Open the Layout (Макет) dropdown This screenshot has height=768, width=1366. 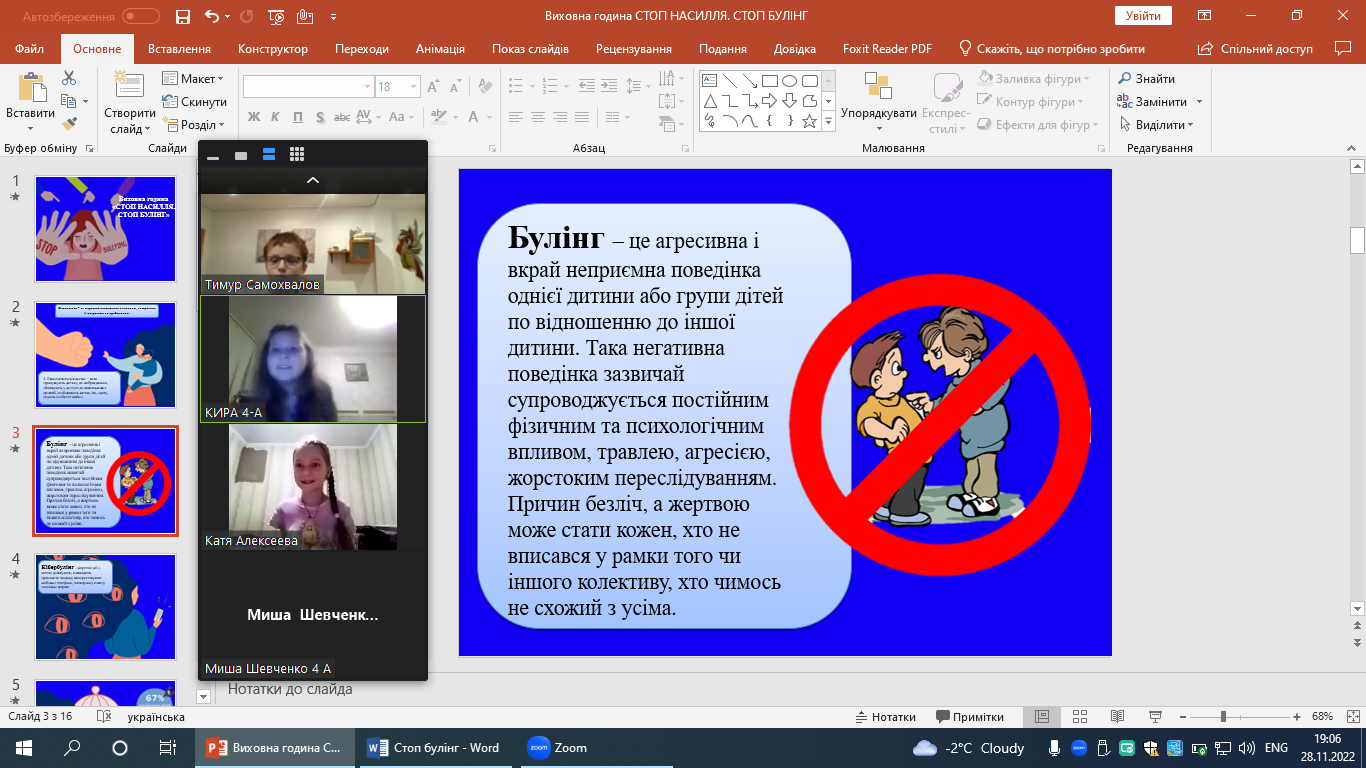(192, 79)
